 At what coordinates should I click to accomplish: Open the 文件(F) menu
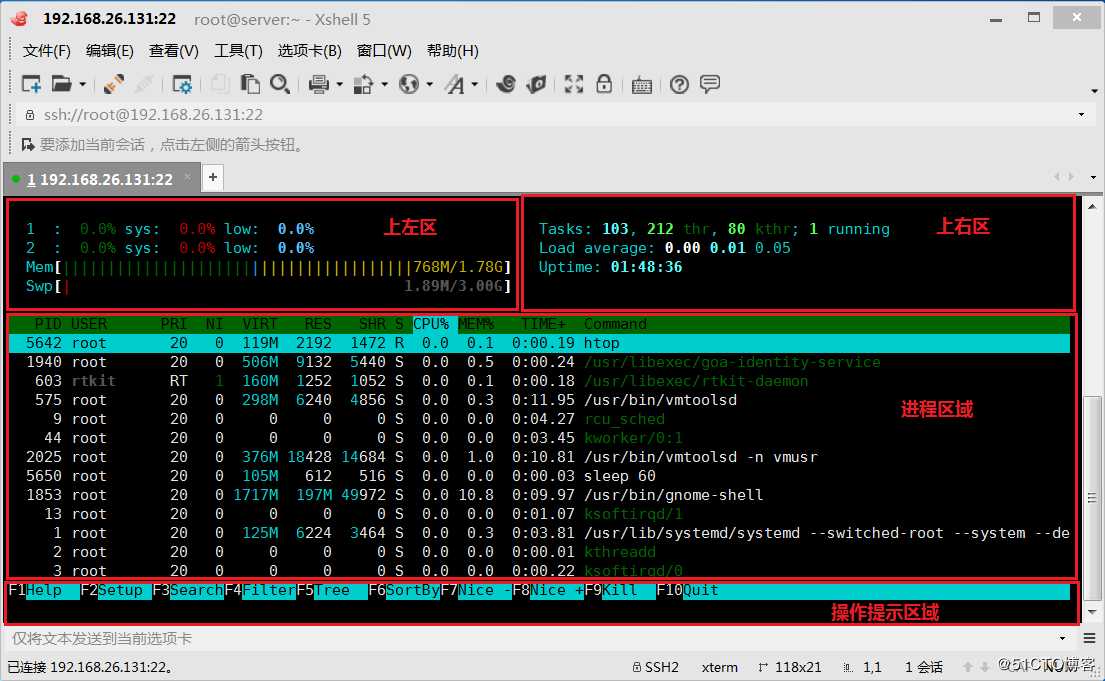[x=47, y=51]
